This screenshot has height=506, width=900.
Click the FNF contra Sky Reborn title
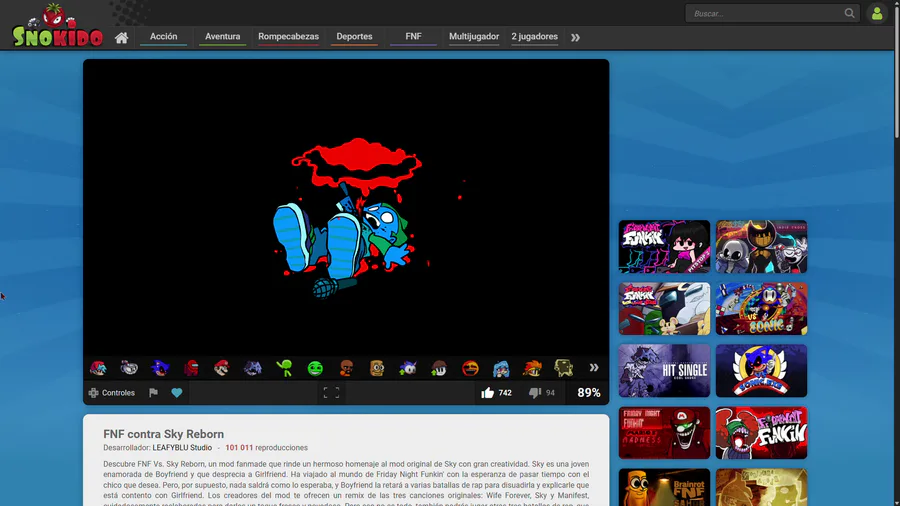(164, 434)
